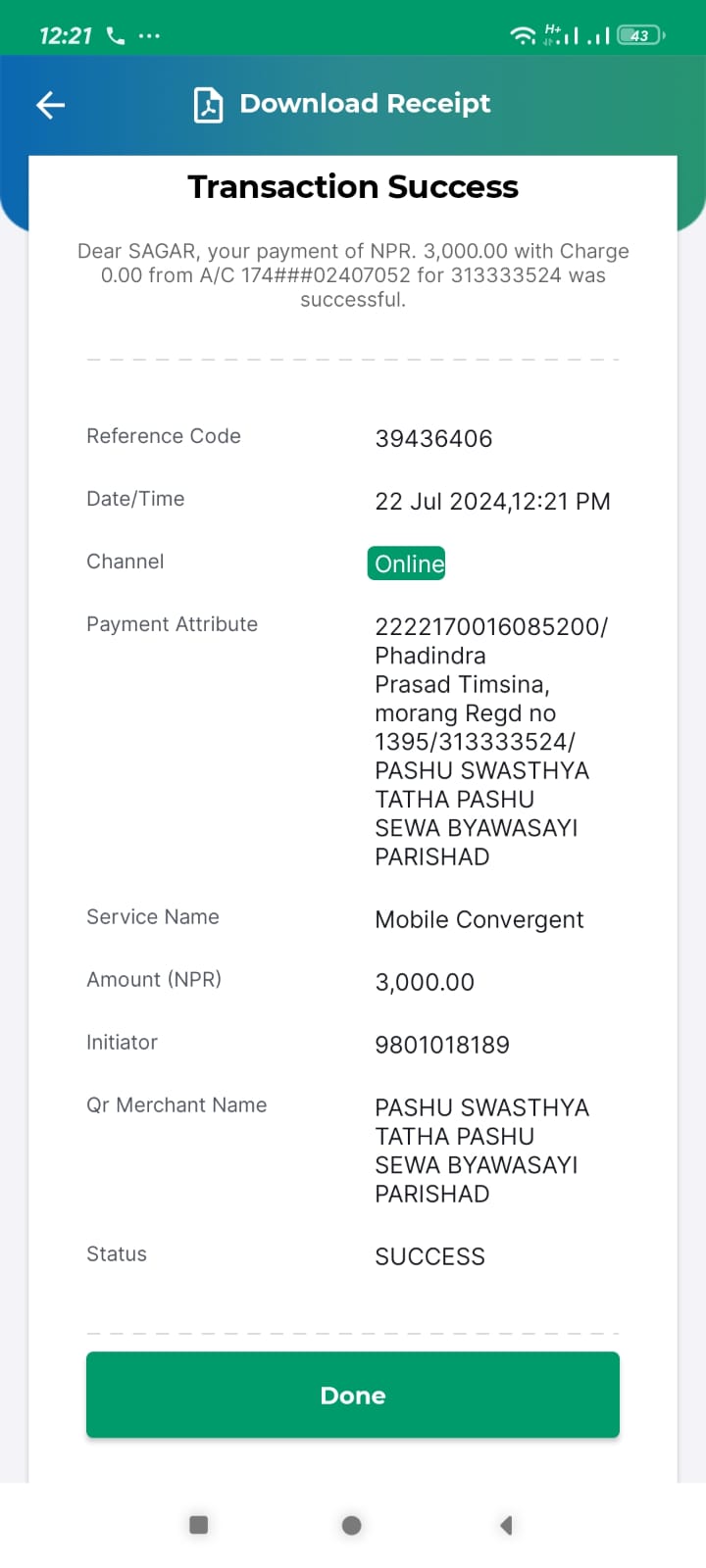Tap the three dots notification icon

149,36
